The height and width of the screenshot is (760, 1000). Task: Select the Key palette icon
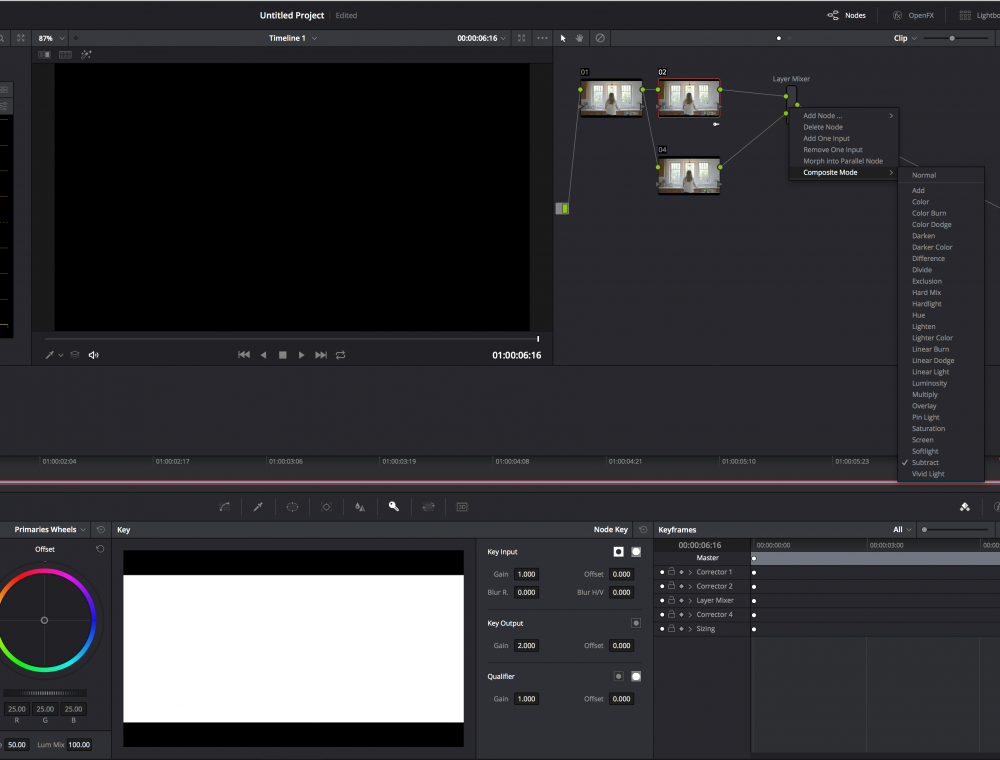click(x=394, y=507)
